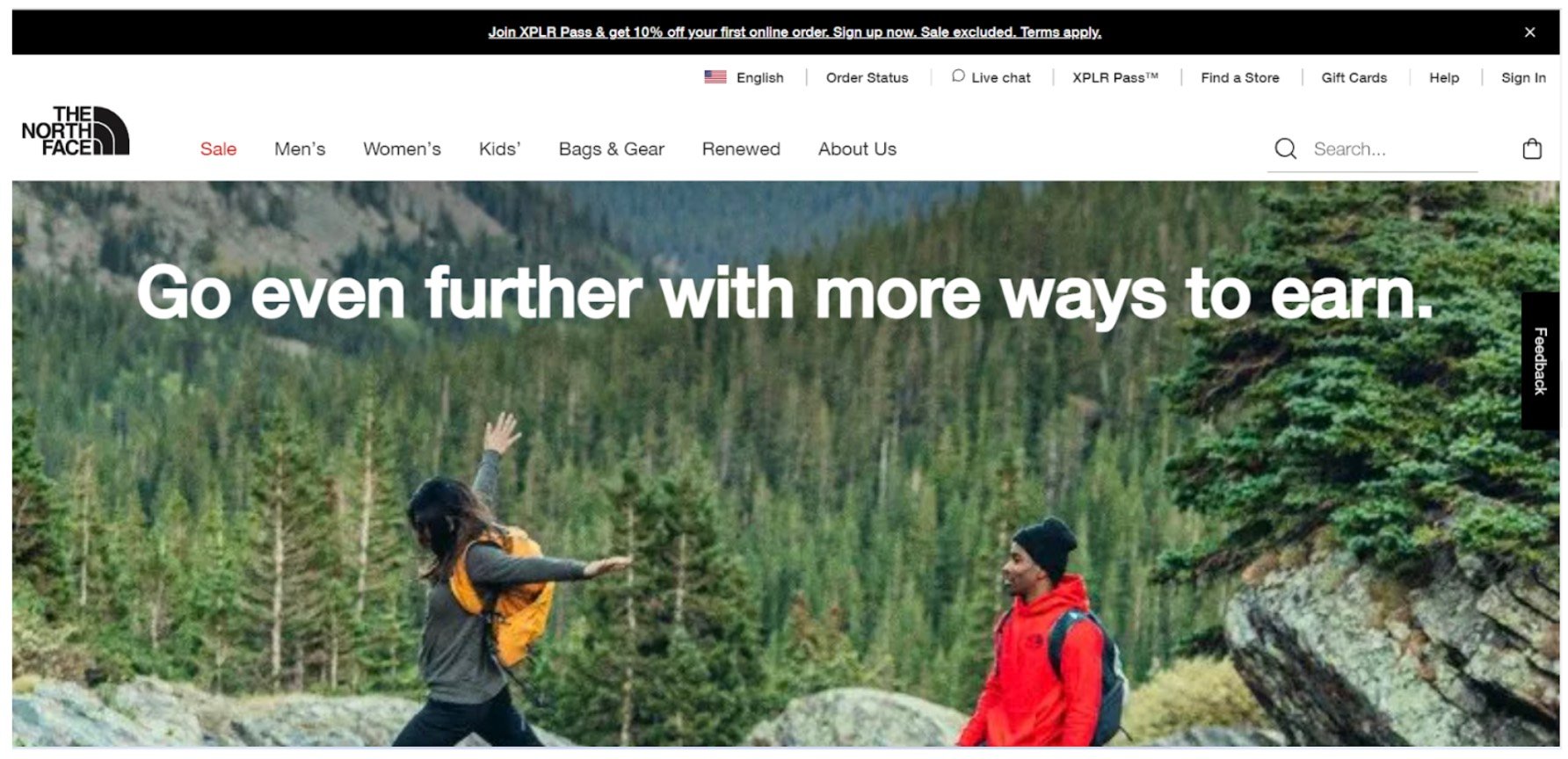1568x759 pixels.
Task: Click the US flag language icon
Action: point(715,77)
